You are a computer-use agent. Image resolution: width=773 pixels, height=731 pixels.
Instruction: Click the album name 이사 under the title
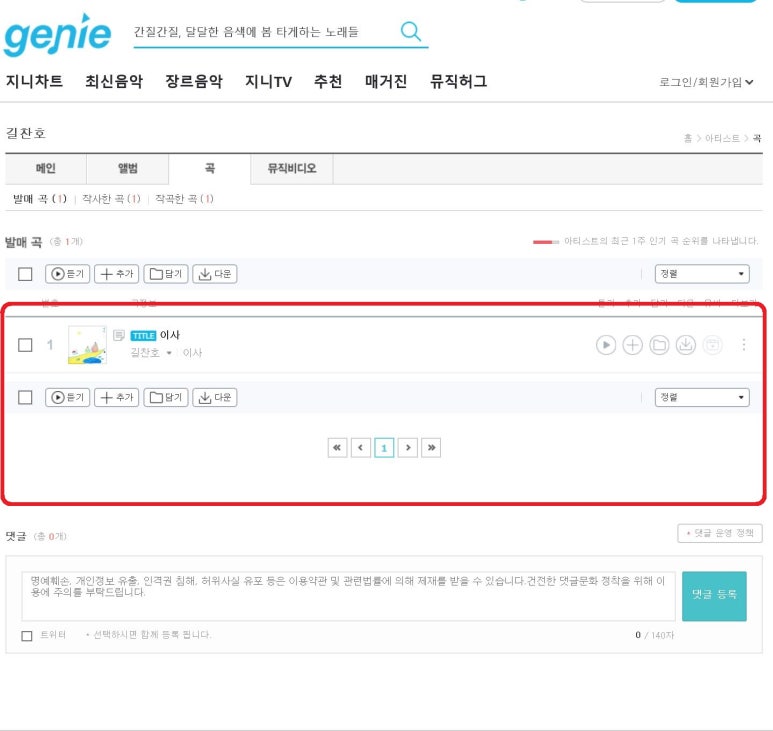[192, 352]
